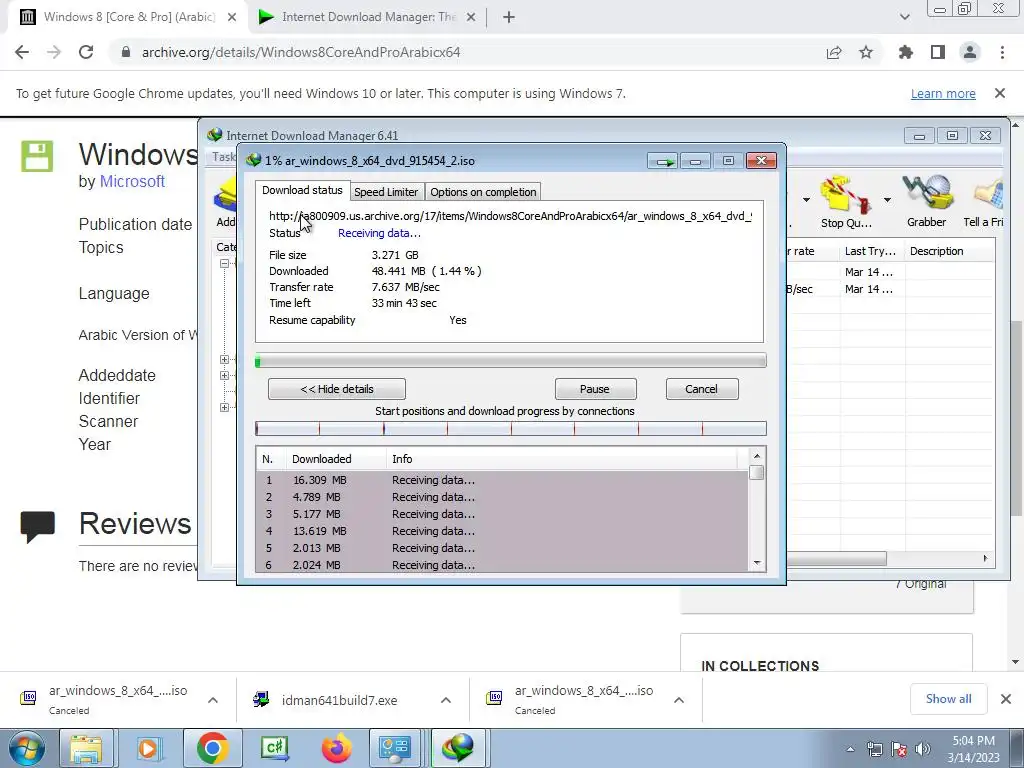Click the Chrome taskbar icon

[x=212, y=748]
